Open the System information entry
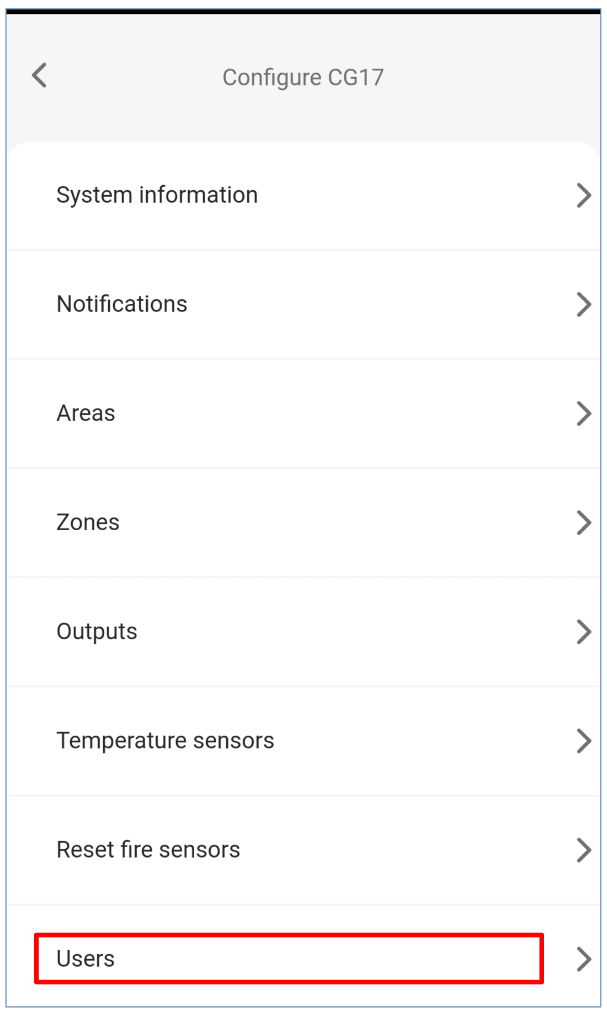This screenshot has width=607, height=1018. 157,195
